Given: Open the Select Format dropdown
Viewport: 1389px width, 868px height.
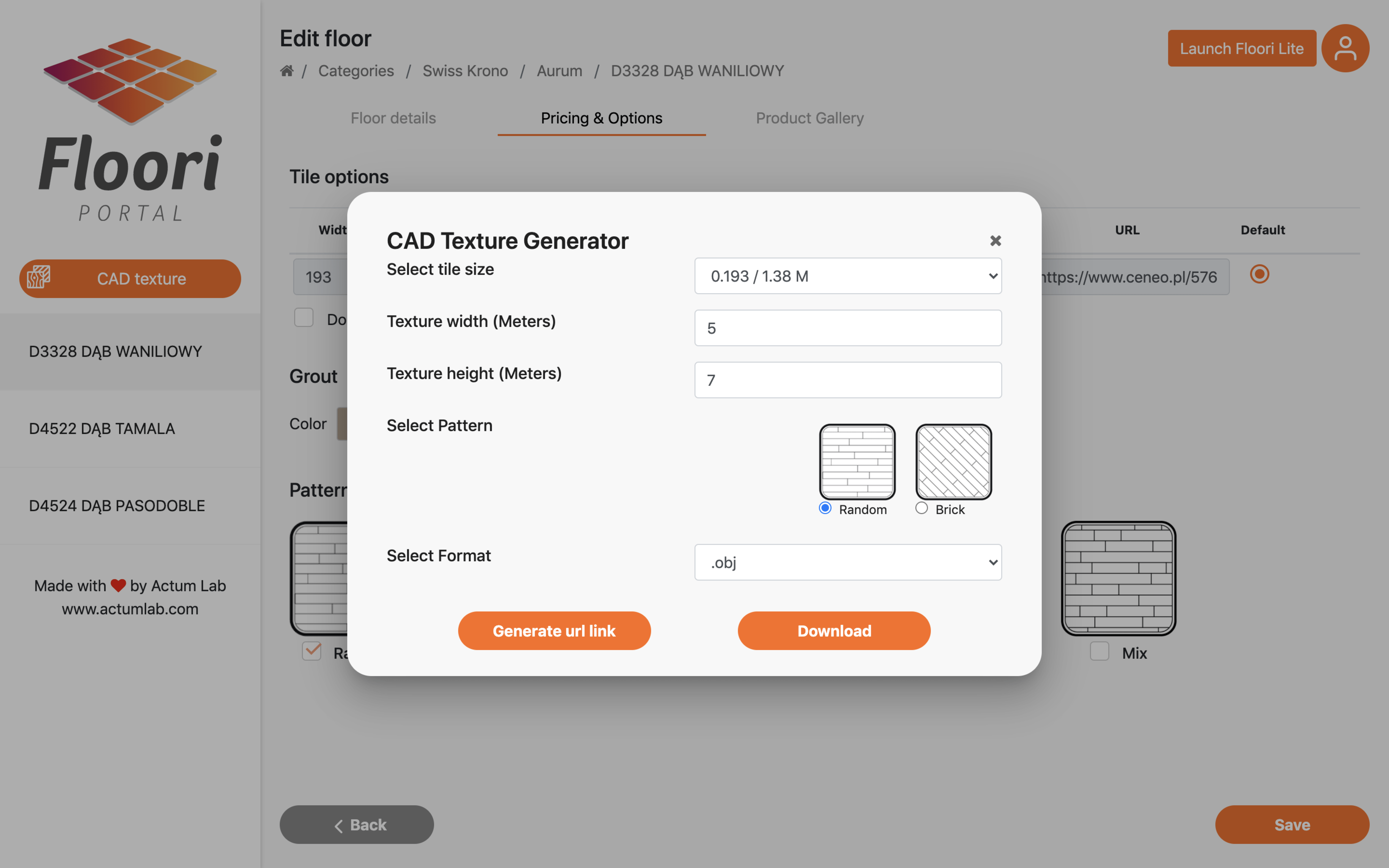Looking at the screenshot, I should 848,562.
